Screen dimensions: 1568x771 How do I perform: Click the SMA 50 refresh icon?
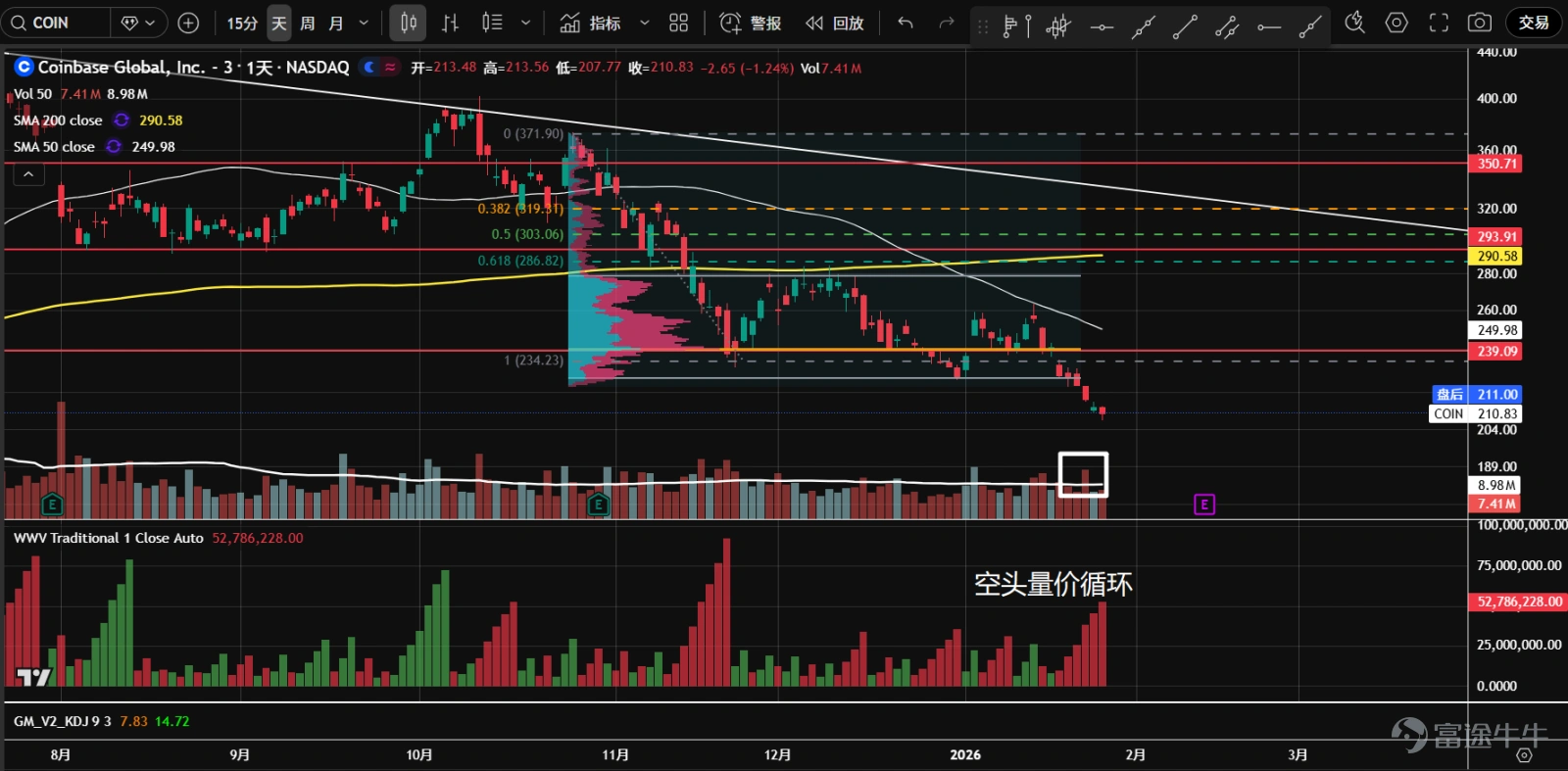pyautogui.click(x=114, y=147)
